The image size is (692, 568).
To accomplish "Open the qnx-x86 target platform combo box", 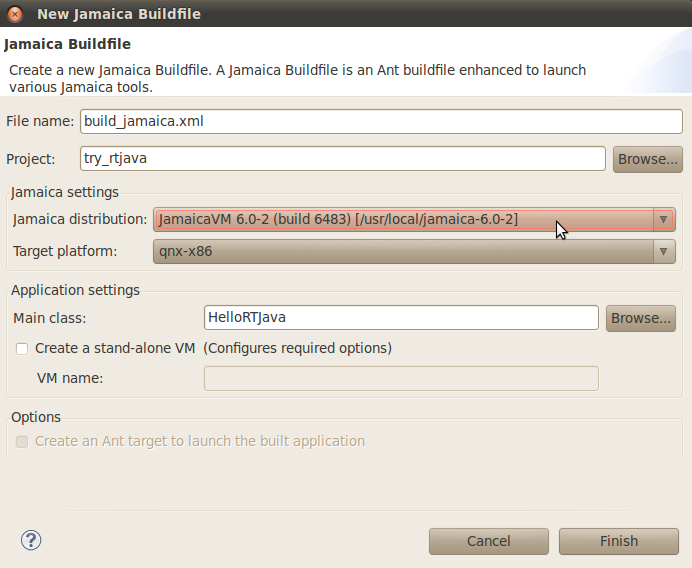I will click(414, 252).
